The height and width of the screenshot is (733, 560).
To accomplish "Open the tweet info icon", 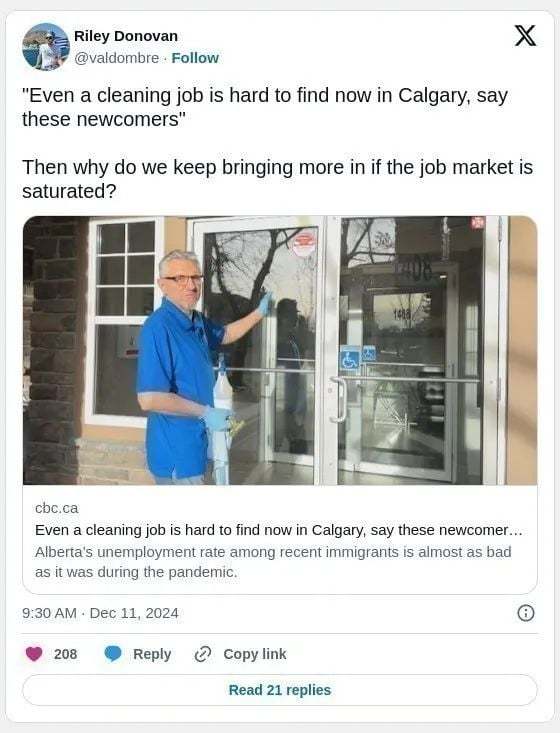I will pyautogui.click(x=526, y=613).
